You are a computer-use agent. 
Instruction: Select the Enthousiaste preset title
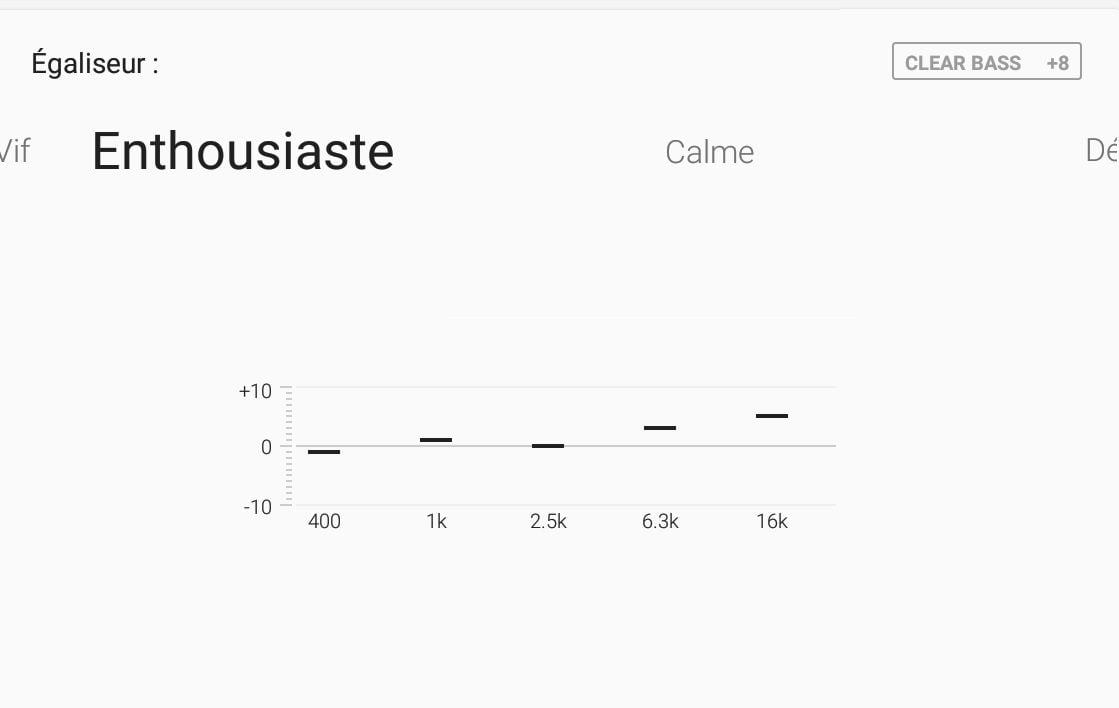coord(243,151)
